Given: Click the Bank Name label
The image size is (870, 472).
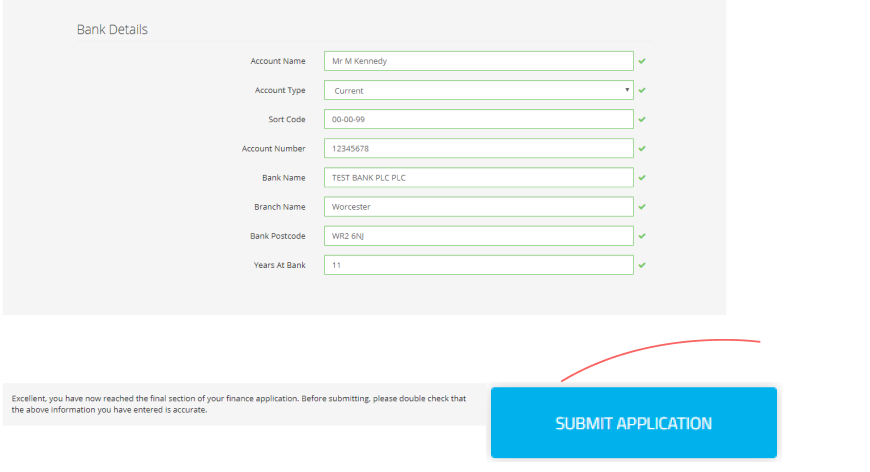Looking at the screenshot, I should (x=284, y=177).
